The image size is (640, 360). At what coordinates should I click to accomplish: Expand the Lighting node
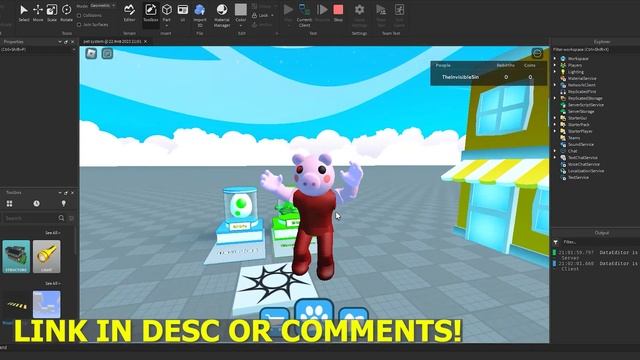pyautogui.click(x=555, y=71)
